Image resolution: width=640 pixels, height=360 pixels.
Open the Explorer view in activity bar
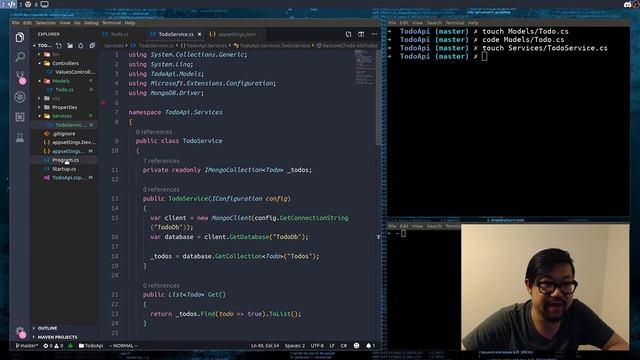tap(20, 38)
